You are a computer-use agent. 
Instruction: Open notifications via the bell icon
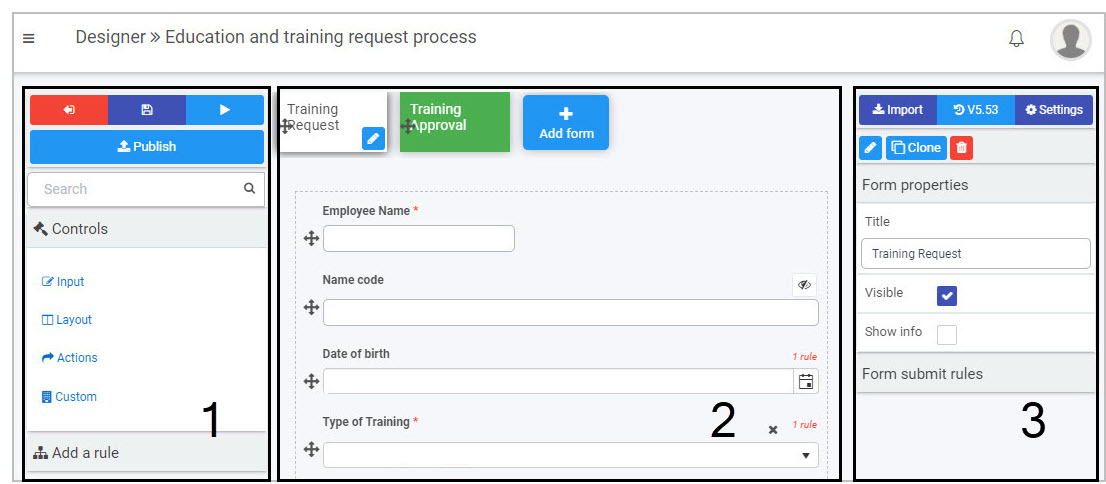tap(1016, 39)
